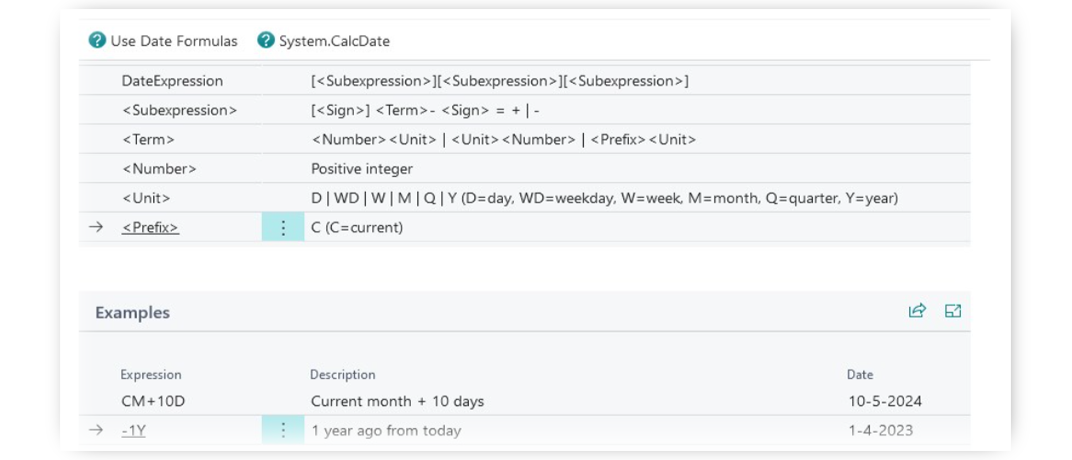Open the three-dot menu for the -1Y row
The width and height of the screenshot is (1072, 460).
pos(283,430)
